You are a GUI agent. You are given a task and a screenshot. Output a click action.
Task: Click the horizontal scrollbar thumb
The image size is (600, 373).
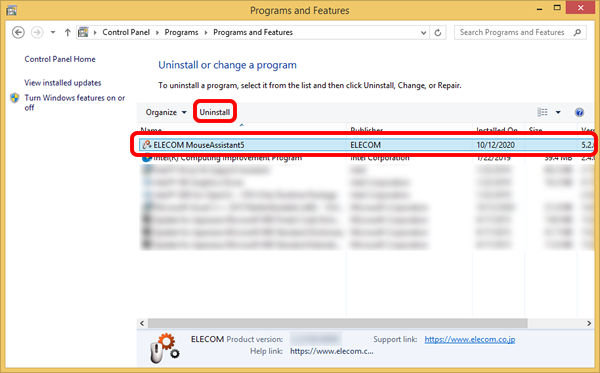tap(338, 323)
